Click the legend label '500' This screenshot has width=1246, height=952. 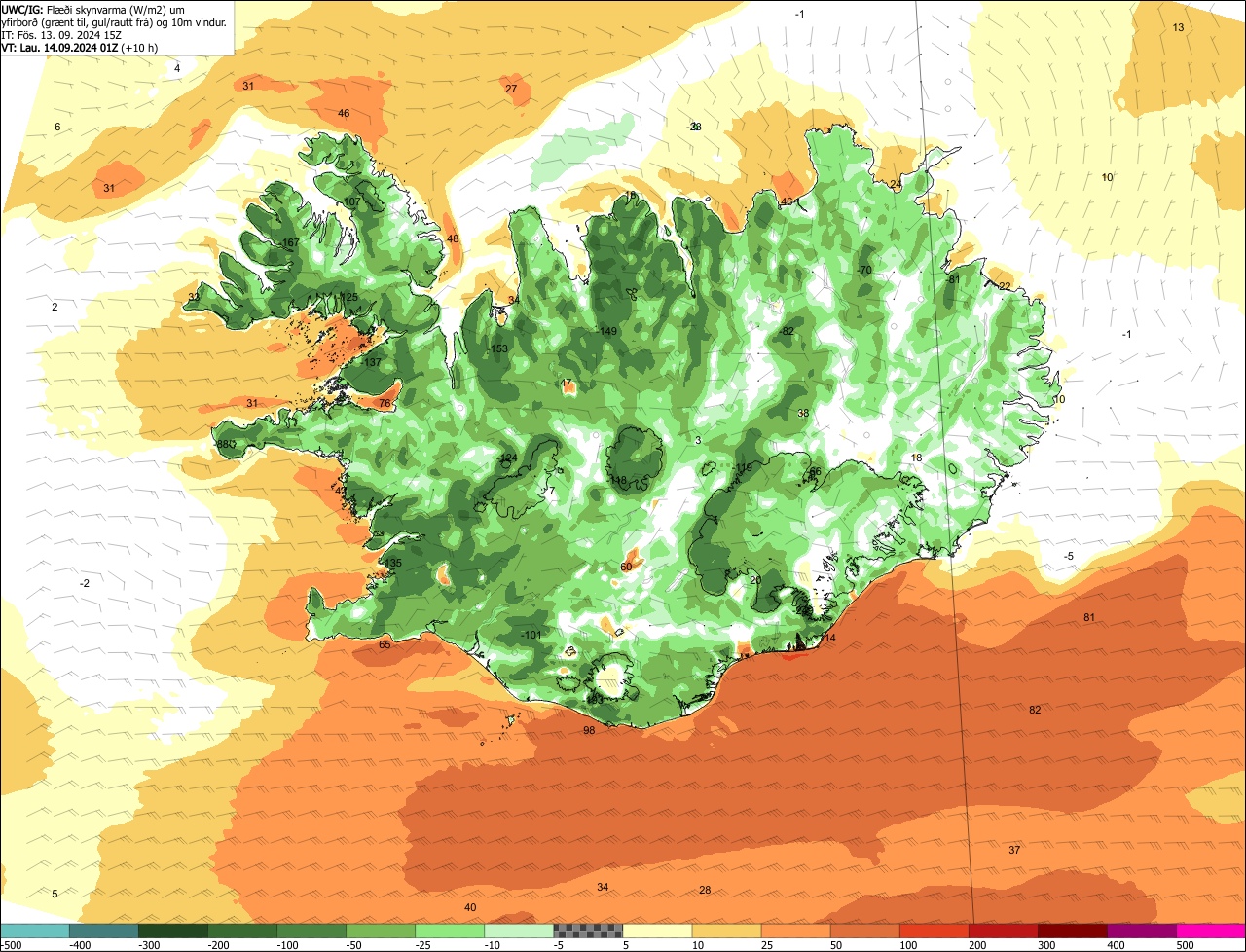(x=1184, y=945)
